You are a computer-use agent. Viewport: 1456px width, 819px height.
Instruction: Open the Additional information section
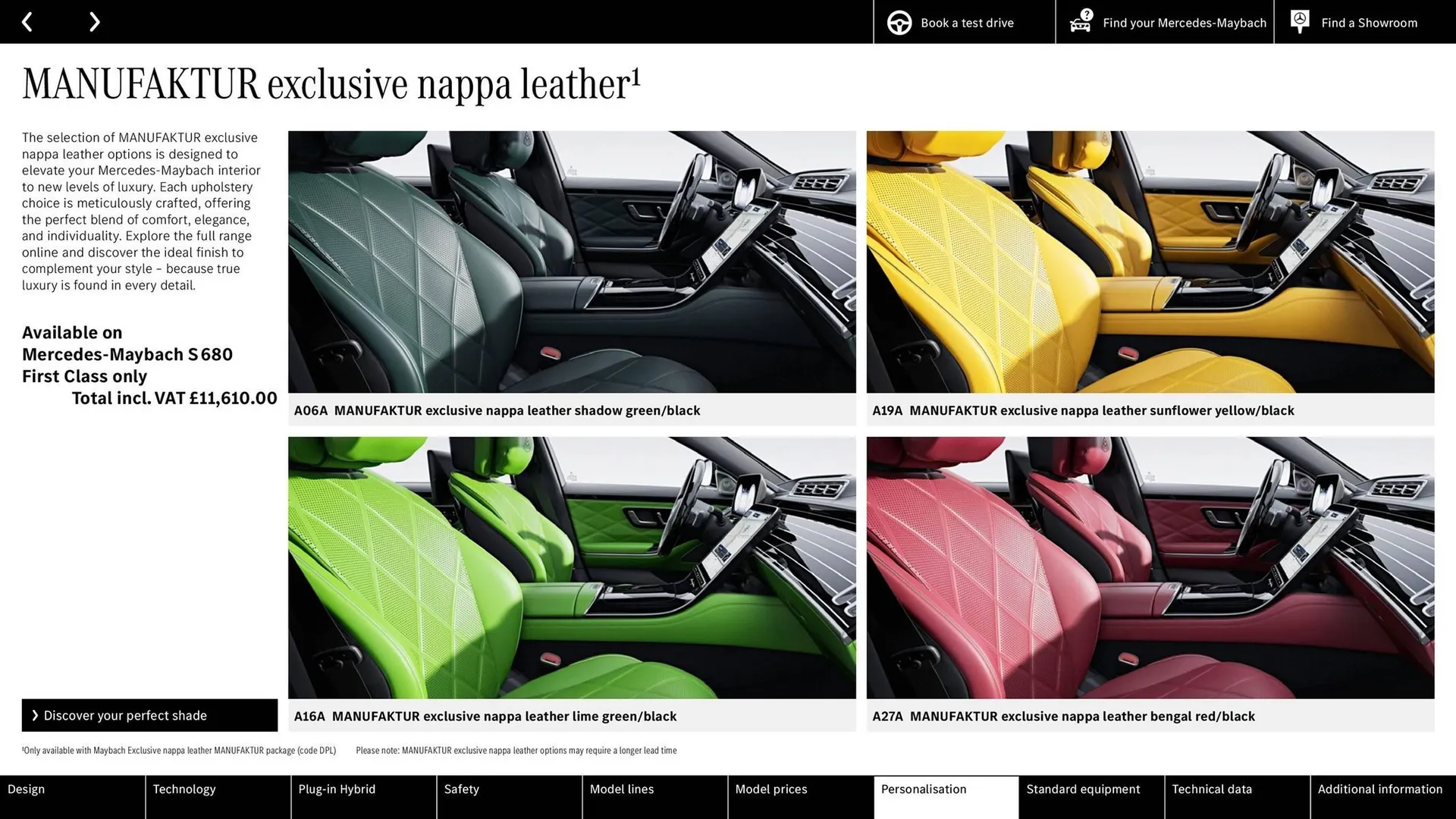point(1379,789)
